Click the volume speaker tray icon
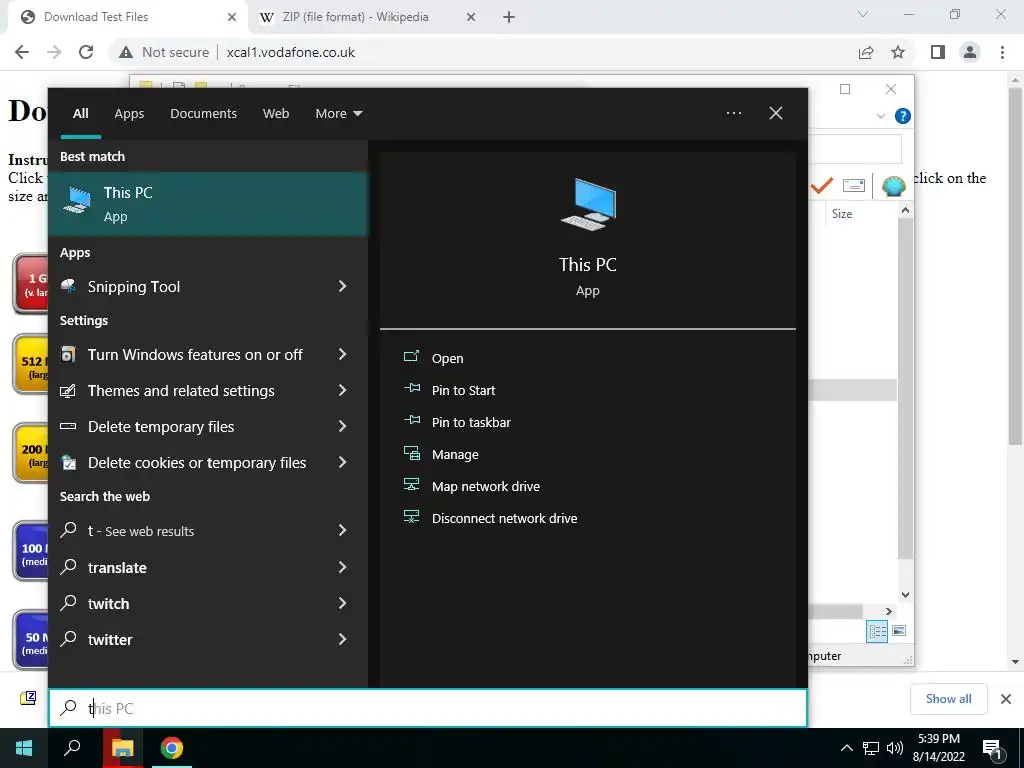The width and height of the screenshot is (1024, 768). tap(895, 748)
